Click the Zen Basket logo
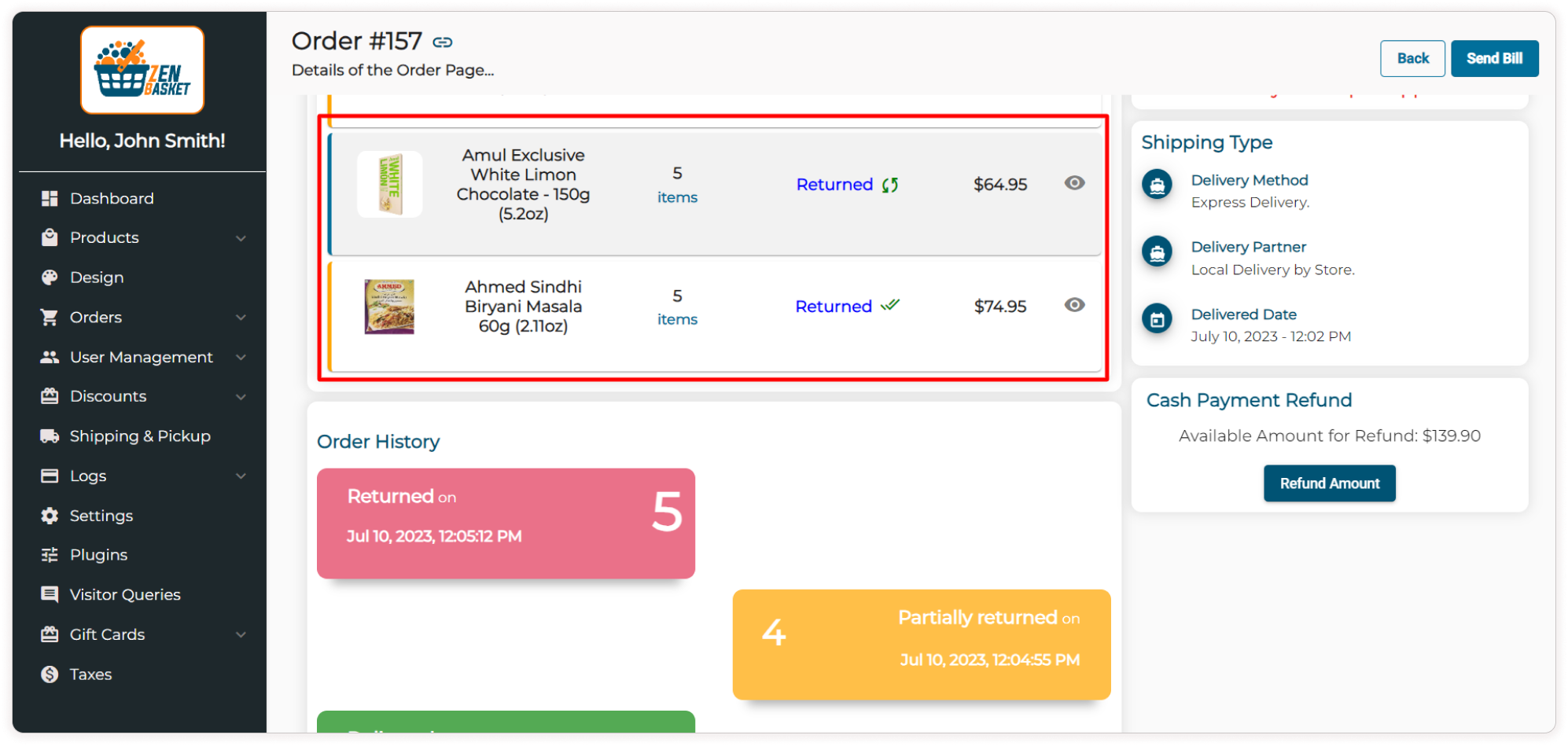The image size is (1568, 746). [x=142, y=70]
